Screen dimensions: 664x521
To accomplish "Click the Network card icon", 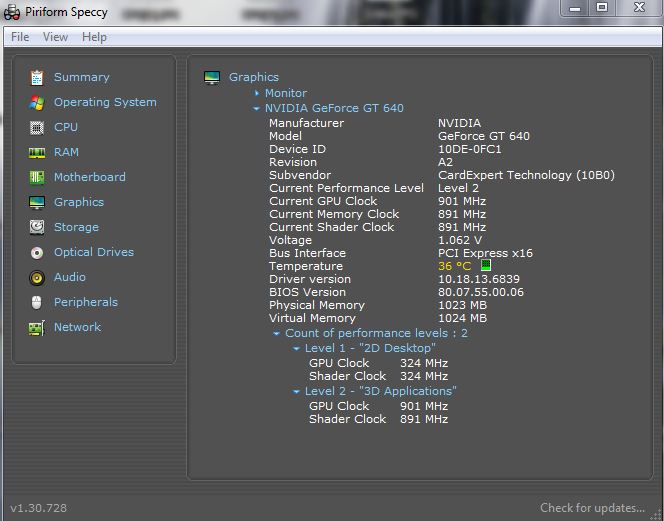I will (x=37, y=328).
